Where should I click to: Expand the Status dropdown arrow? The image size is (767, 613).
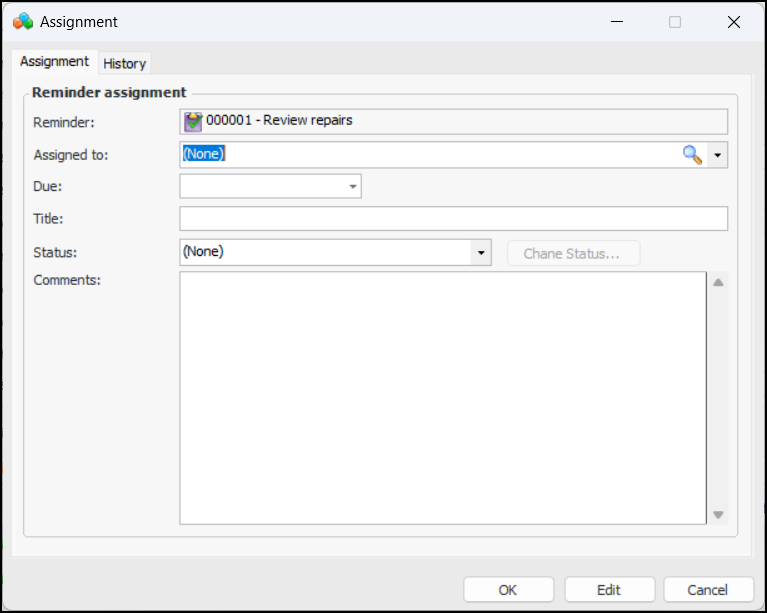[481, 253]
